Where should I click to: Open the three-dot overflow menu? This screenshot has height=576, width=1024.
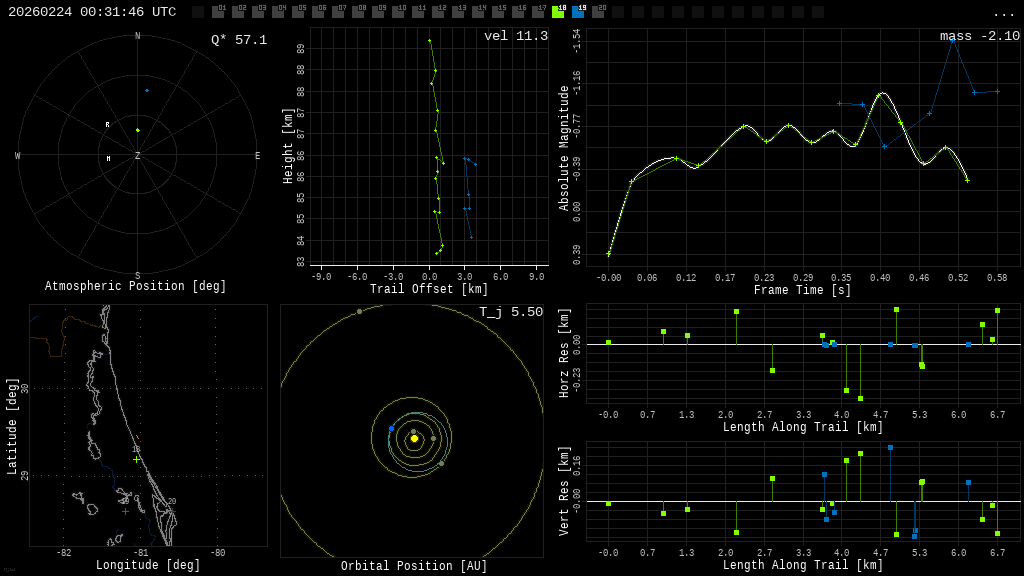[x=1003, y=13]
